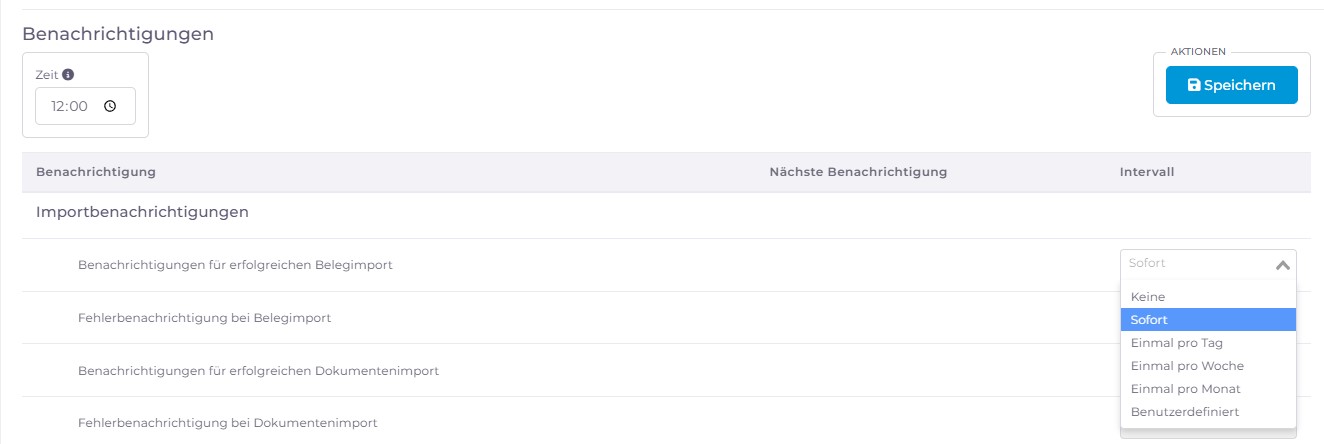Open the clock picker icon in time field
This screenshot has width=1324, height=444.
(110, 106)
